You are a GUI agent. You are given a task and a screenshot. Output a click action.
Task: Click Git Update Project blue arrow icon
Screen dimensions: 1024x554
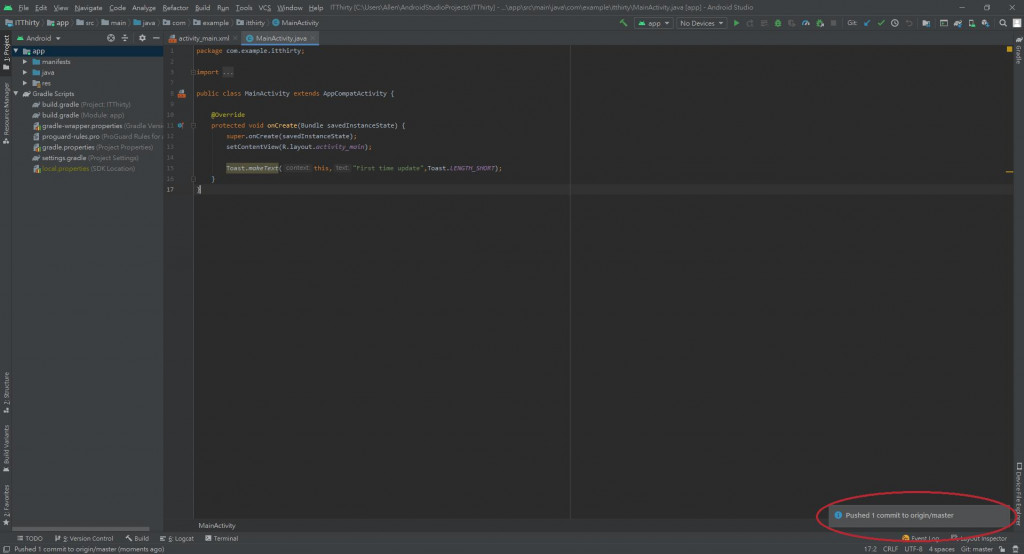(x=867, y=23)
